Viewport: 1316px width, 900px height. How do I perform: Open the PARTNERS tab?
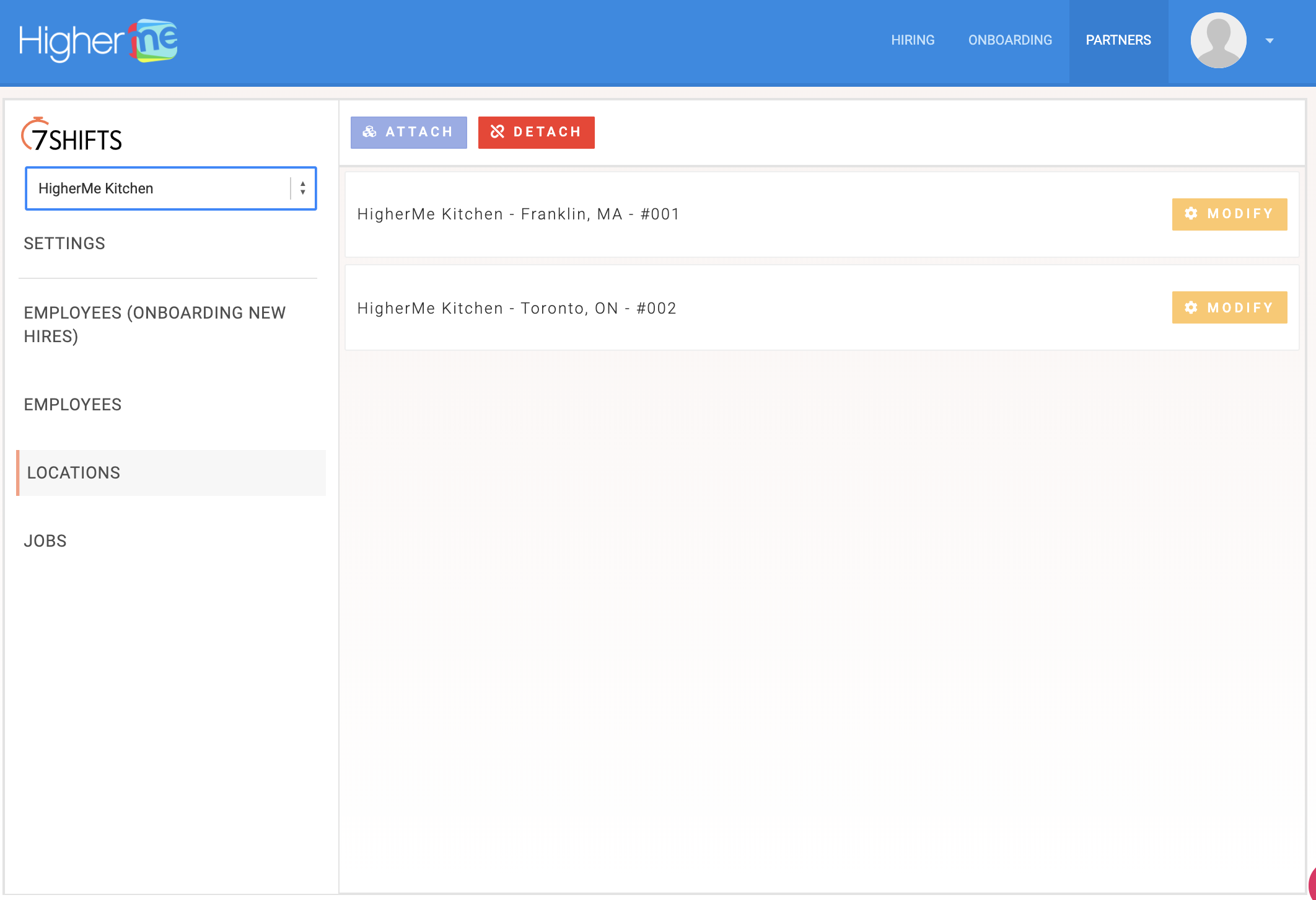tap(1118, 40)
